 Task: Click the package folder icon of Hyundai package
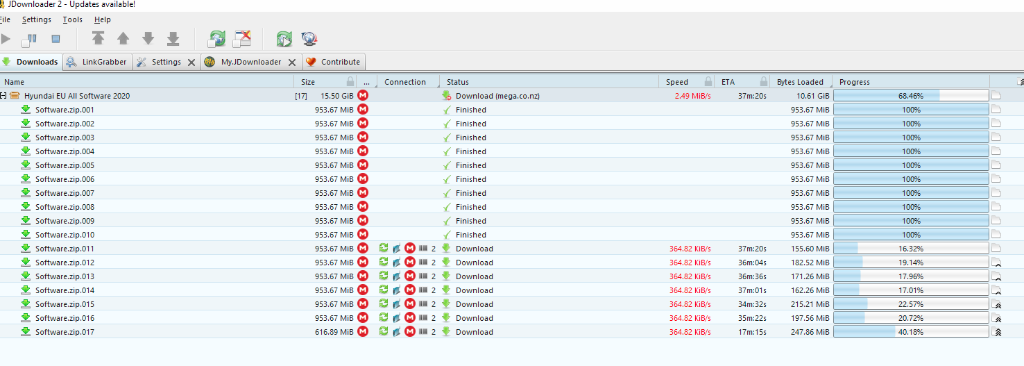(14, 96)
